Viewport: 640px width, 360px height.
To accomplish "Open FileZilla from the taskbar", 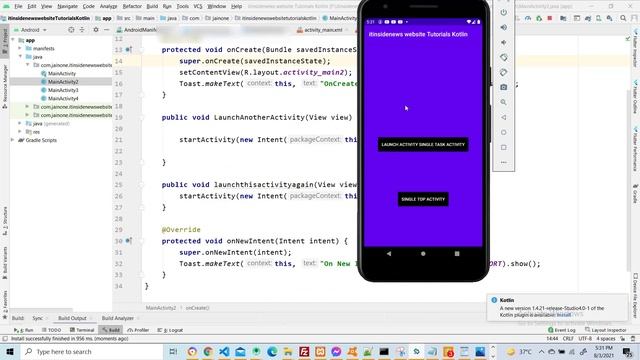I will coord(304,351).
